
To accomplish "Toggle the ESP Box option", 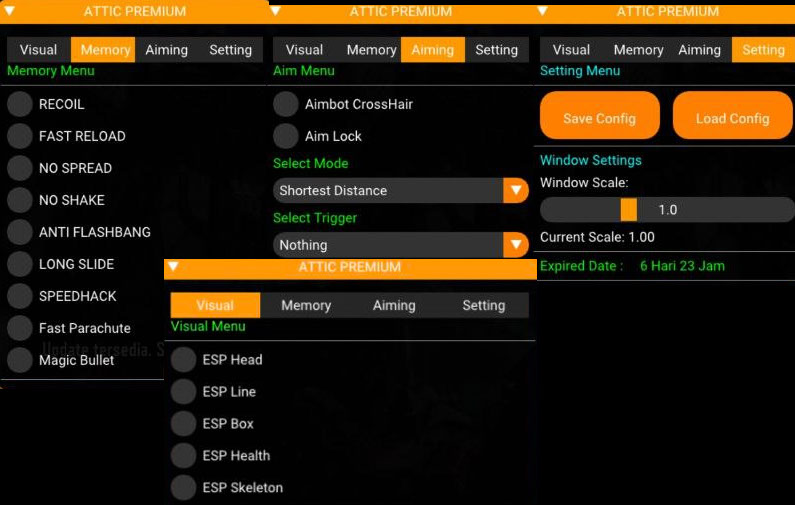I will pyautogui.click(x=184, y=424).
